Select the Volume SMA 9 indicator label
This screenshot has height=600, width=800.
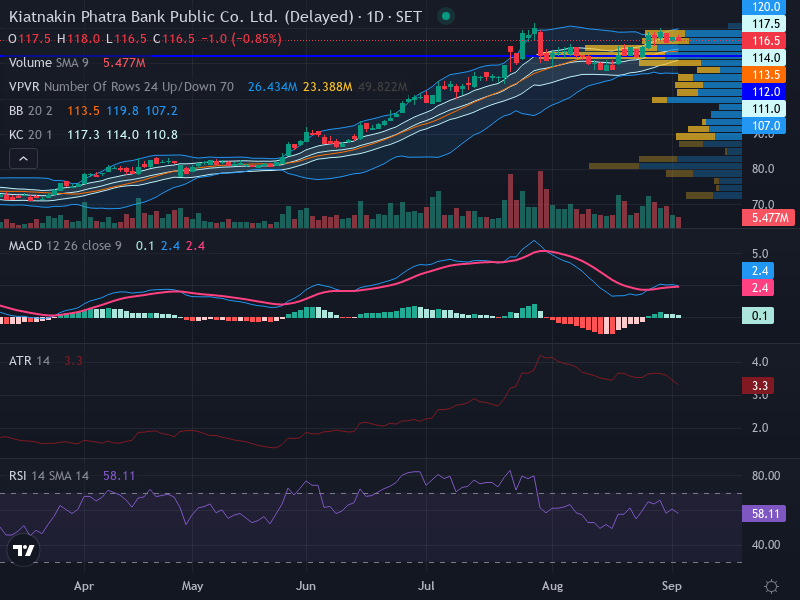[49, 63]
